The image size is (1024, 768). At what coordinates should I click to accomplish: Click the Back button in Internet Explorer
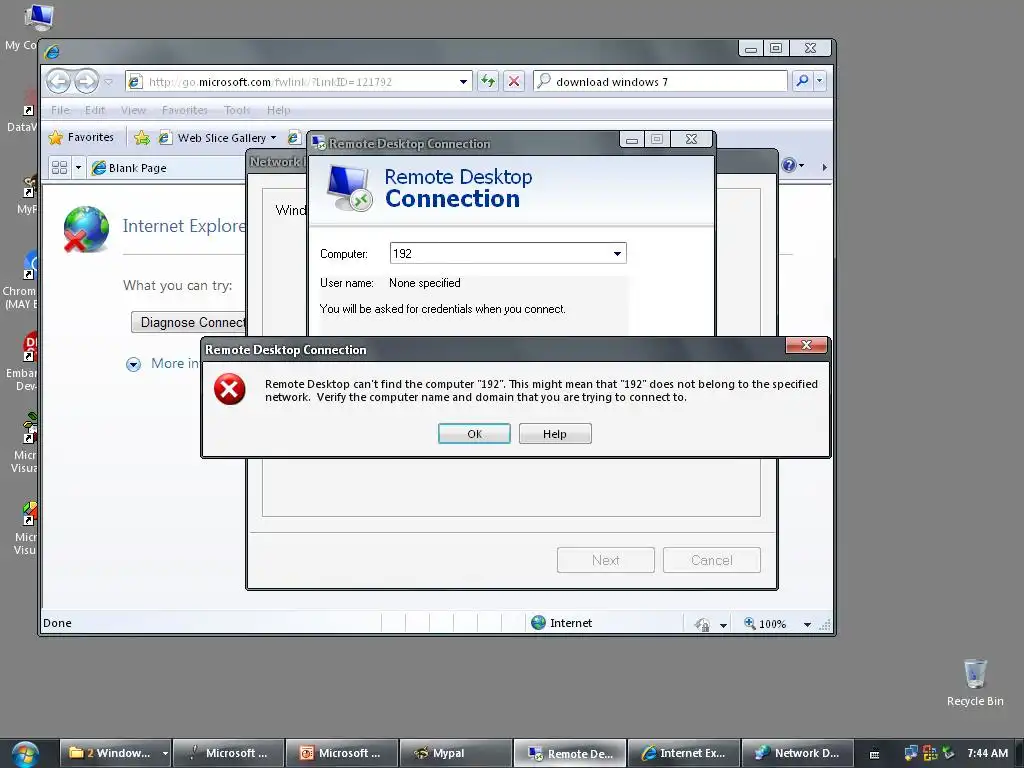(59, 82)
